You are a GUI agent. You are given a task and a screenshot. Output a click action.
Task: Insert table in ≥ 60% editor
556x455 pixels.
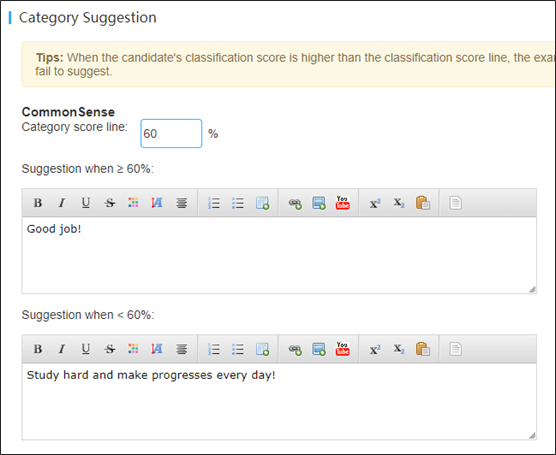[262, 203]
